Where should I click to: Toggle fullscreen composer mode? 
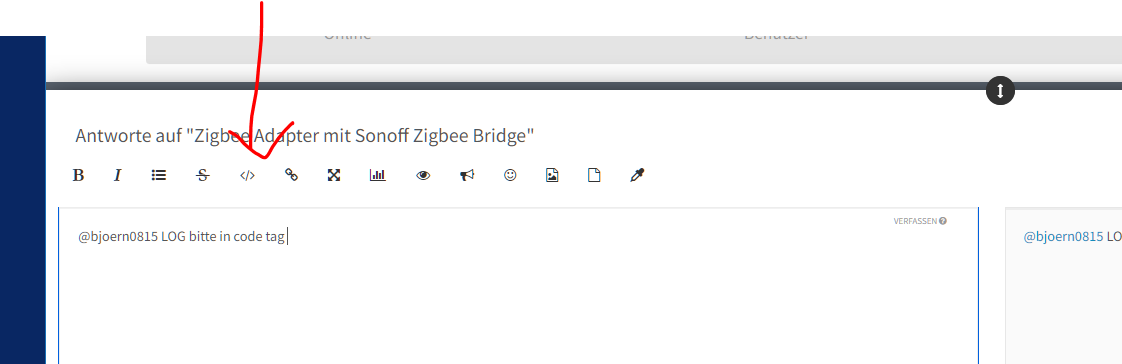tap(333, 175)
